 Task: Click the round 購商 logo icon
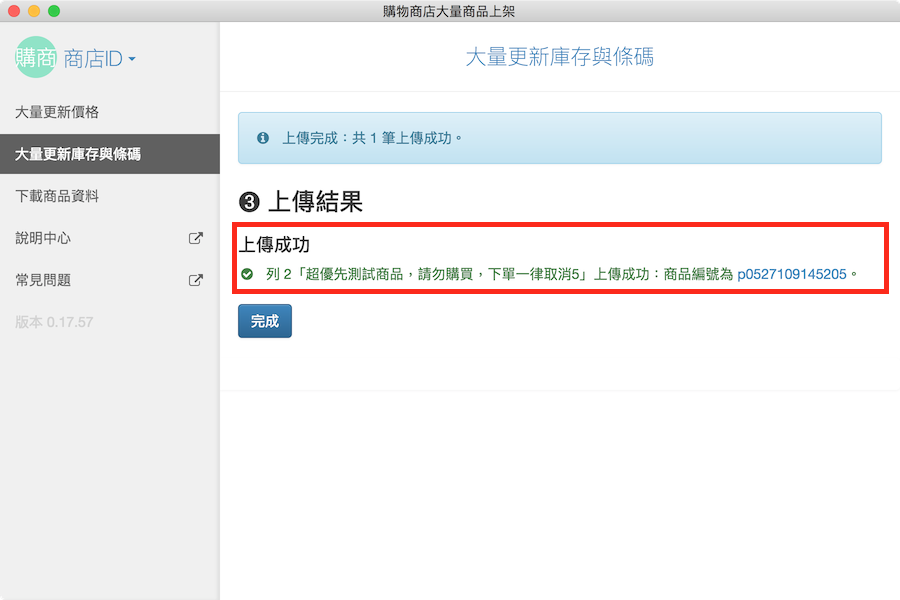(x=36, y=58)
